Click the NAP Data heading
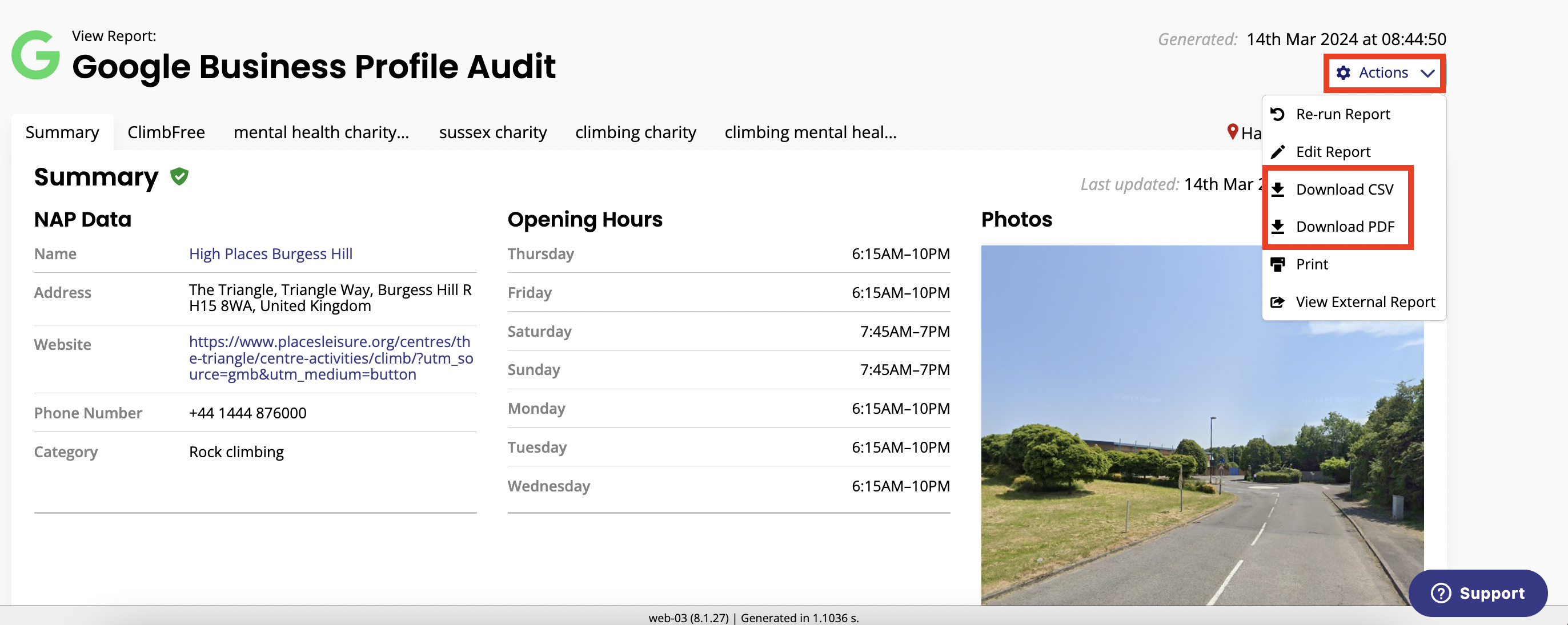The height and width of the screenshot is (625, 1568). coord(83,220)
